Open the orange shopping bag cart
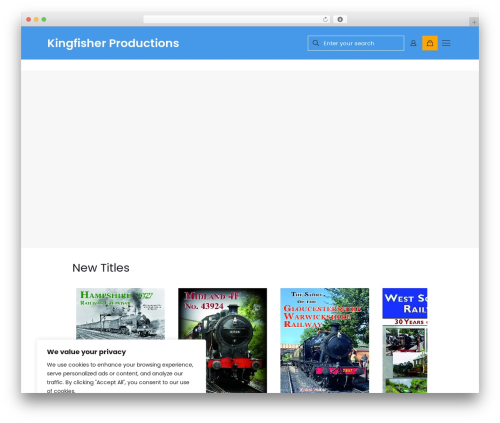Image resolution: width=500 pixels, height=423 pixels. click(430, 43)
